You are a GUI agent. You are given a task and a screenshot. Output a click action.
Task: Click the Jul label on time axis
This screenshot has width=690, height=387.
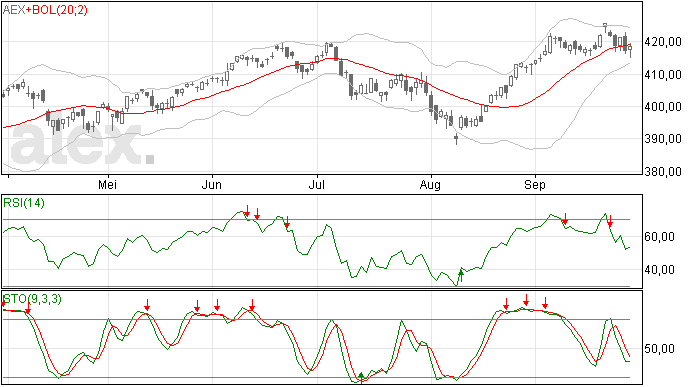pos(316,184)
